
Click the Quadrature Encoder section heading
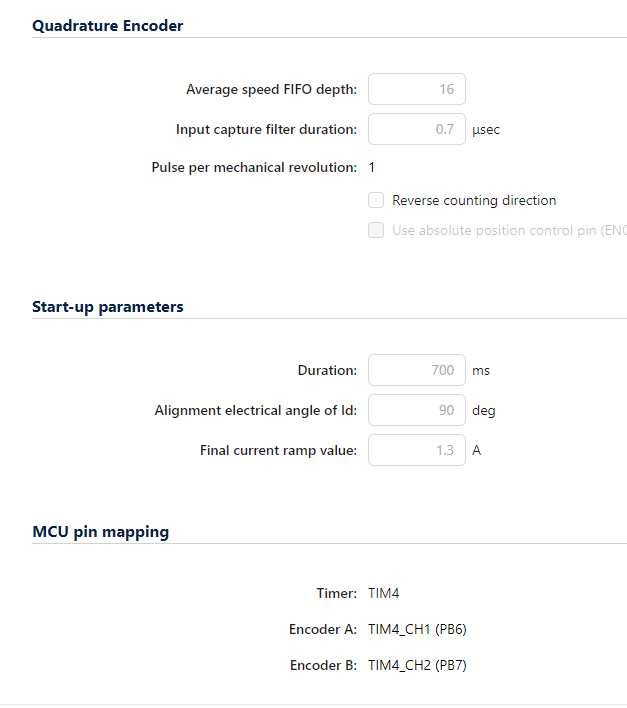(108, 26)
